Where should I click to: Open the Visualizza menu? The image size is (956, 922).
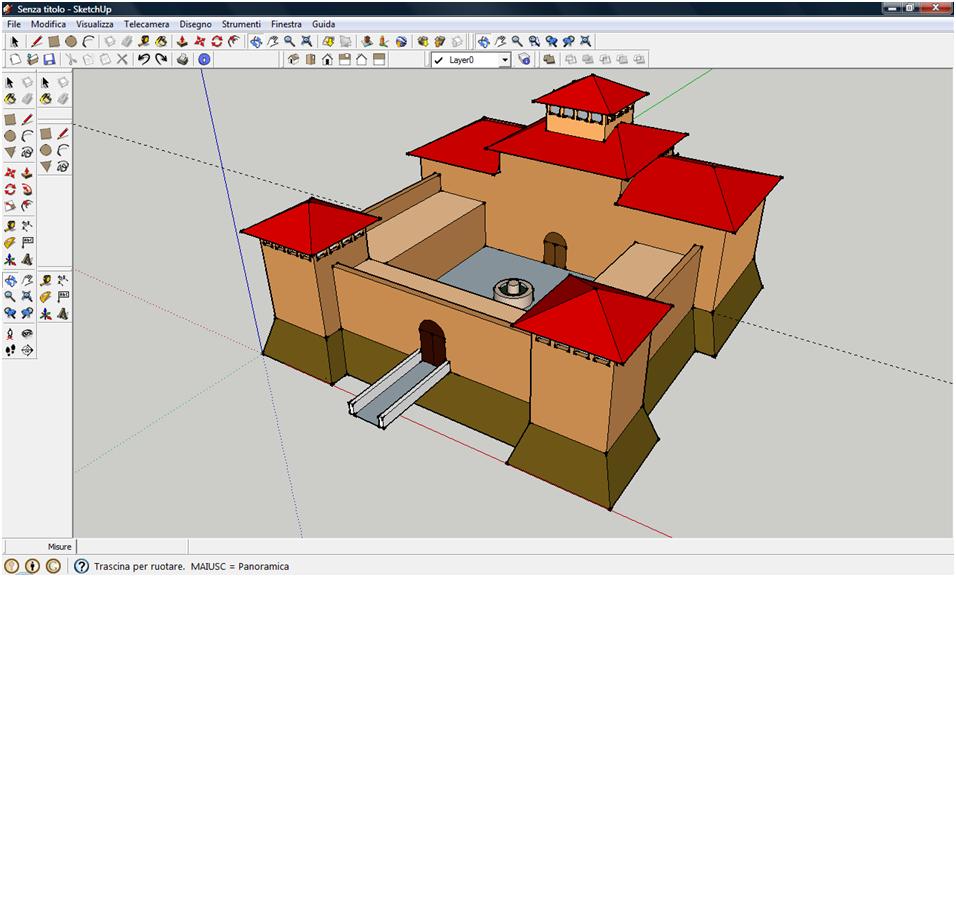(x=95, y=24)
